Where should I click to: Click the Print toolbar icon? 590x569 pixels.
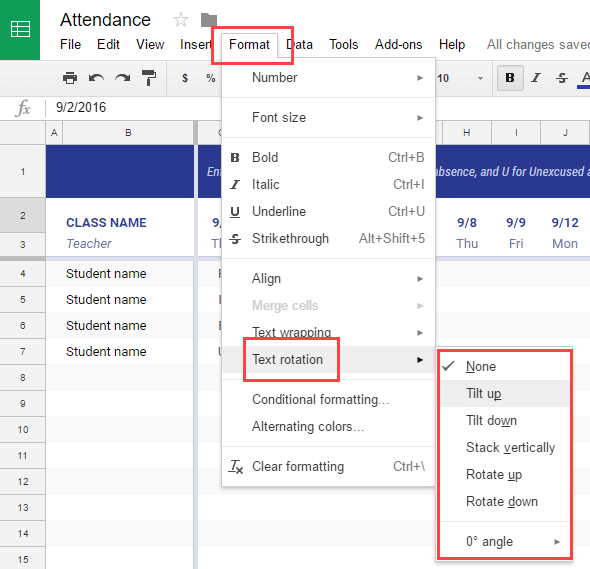click(x=70, y=78)
